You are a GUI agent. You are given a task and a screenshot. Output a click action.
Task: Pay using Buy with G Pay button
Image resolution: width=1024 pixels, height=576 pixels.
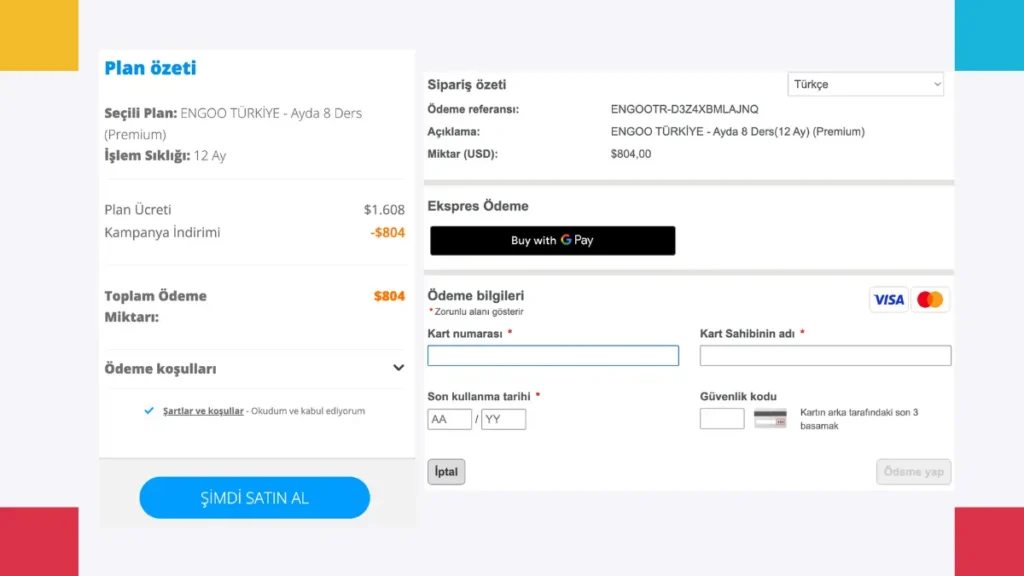(552, 240)
